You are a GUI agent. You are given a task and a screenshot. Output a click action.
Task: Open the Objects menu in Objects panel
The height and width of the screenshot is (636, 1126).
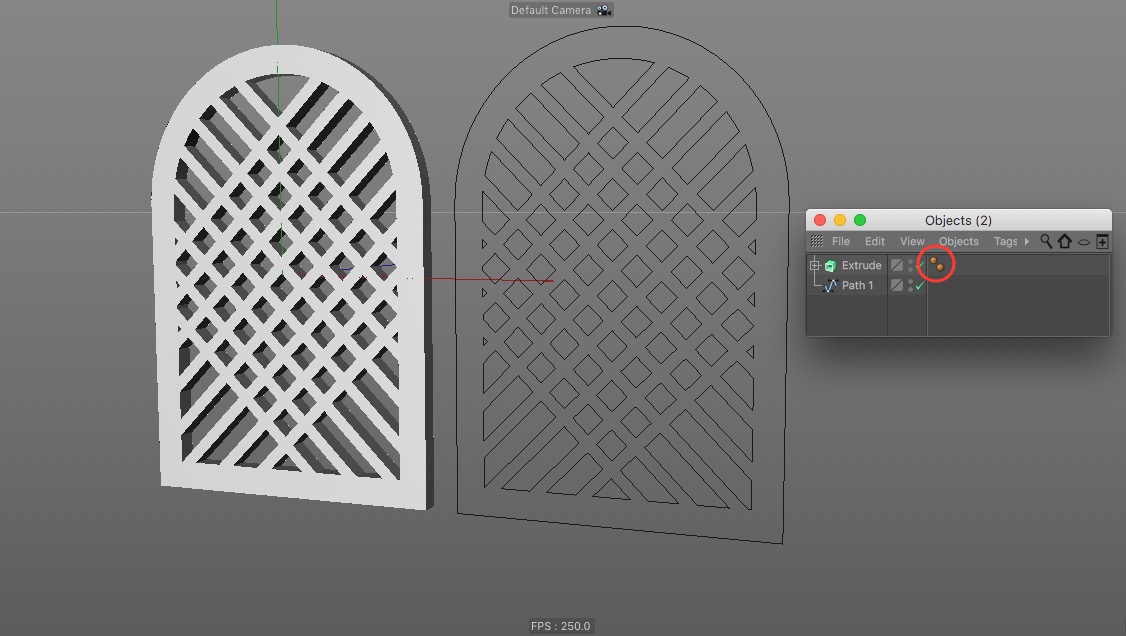pyautogui.click(x=959, y=241)
